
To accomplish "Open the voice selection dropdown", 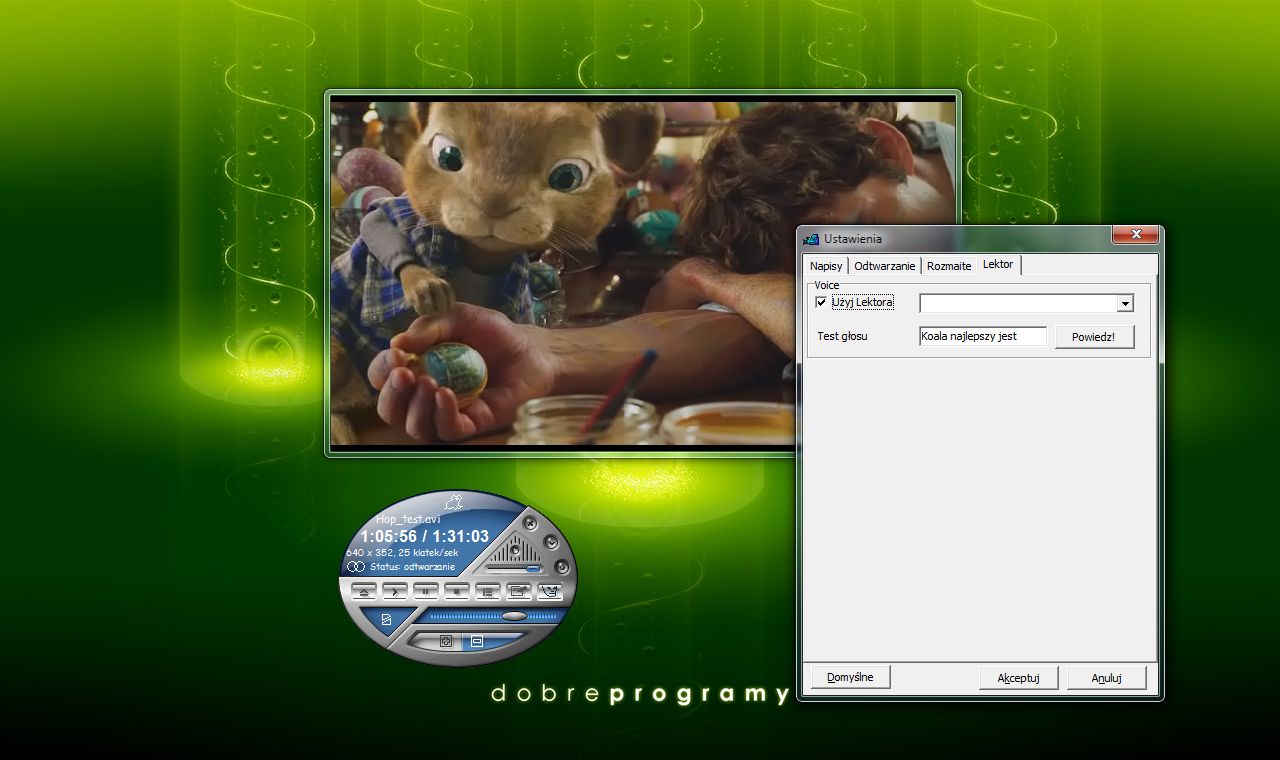I will click(1125, 303).
